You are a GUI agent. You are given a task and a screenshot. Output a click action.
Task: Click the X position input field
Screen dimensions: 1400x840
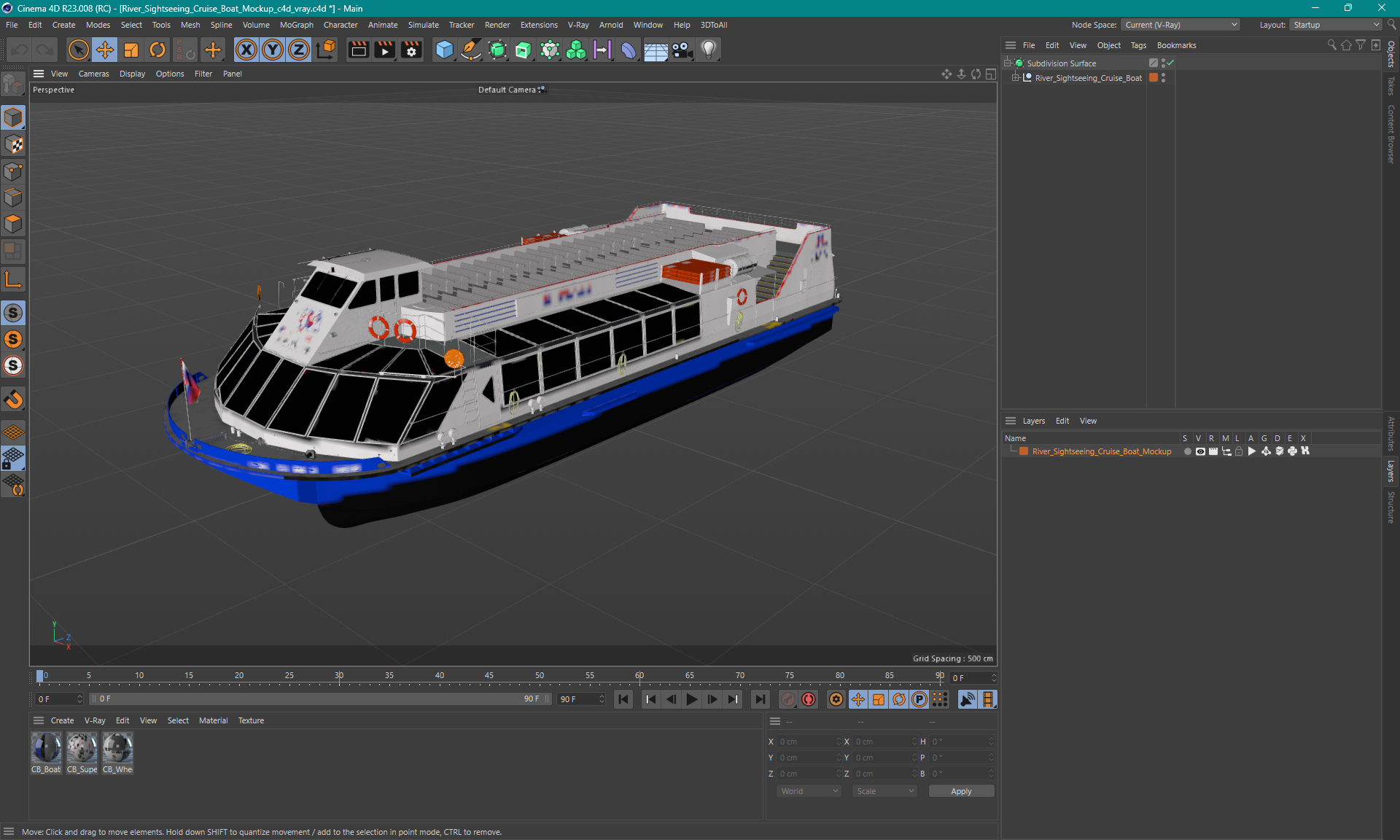coord(808,742)
